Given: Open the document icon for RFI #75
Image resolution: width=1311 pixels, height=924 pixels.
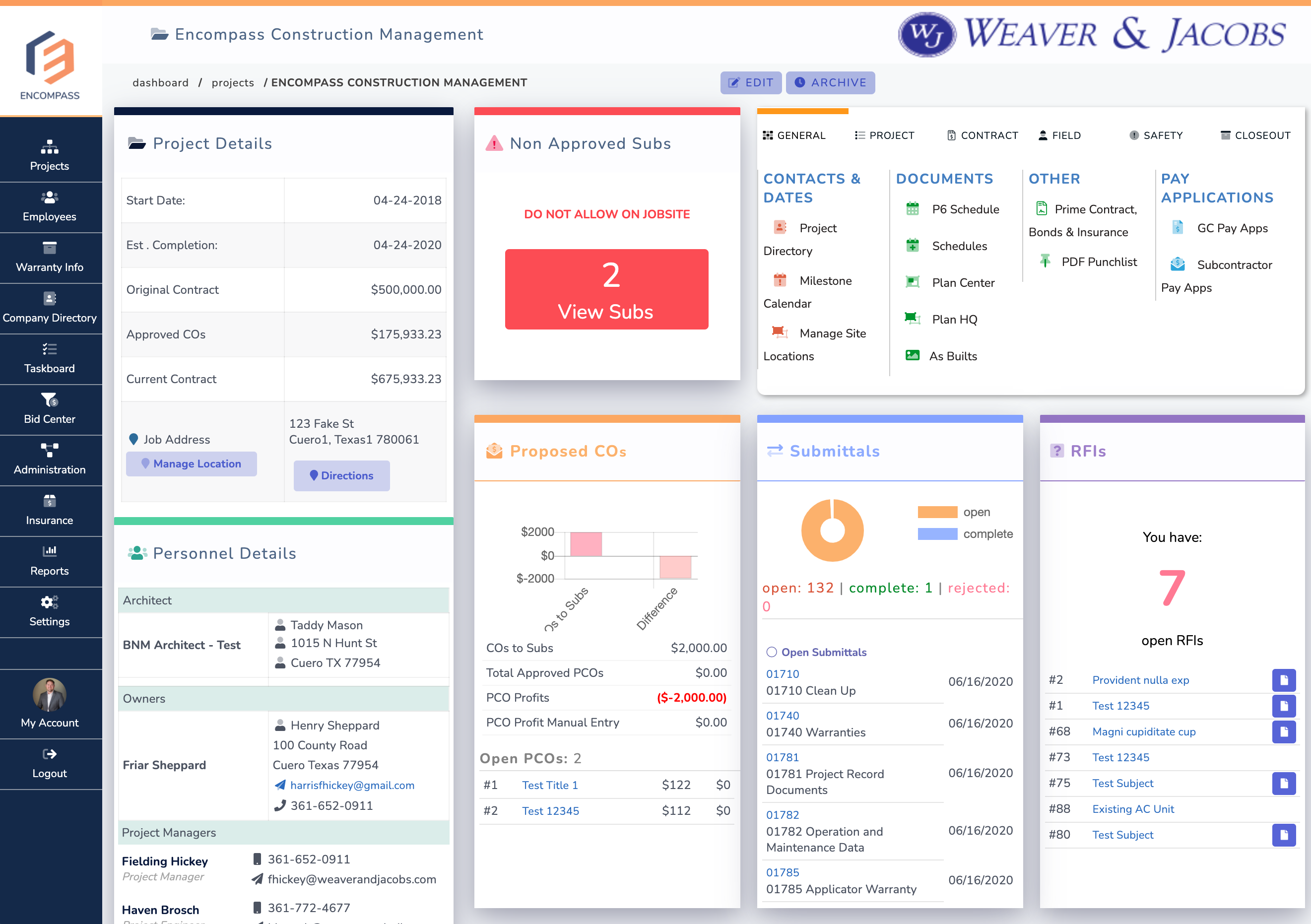Looking at the screenshot, I should [1284, 783].
